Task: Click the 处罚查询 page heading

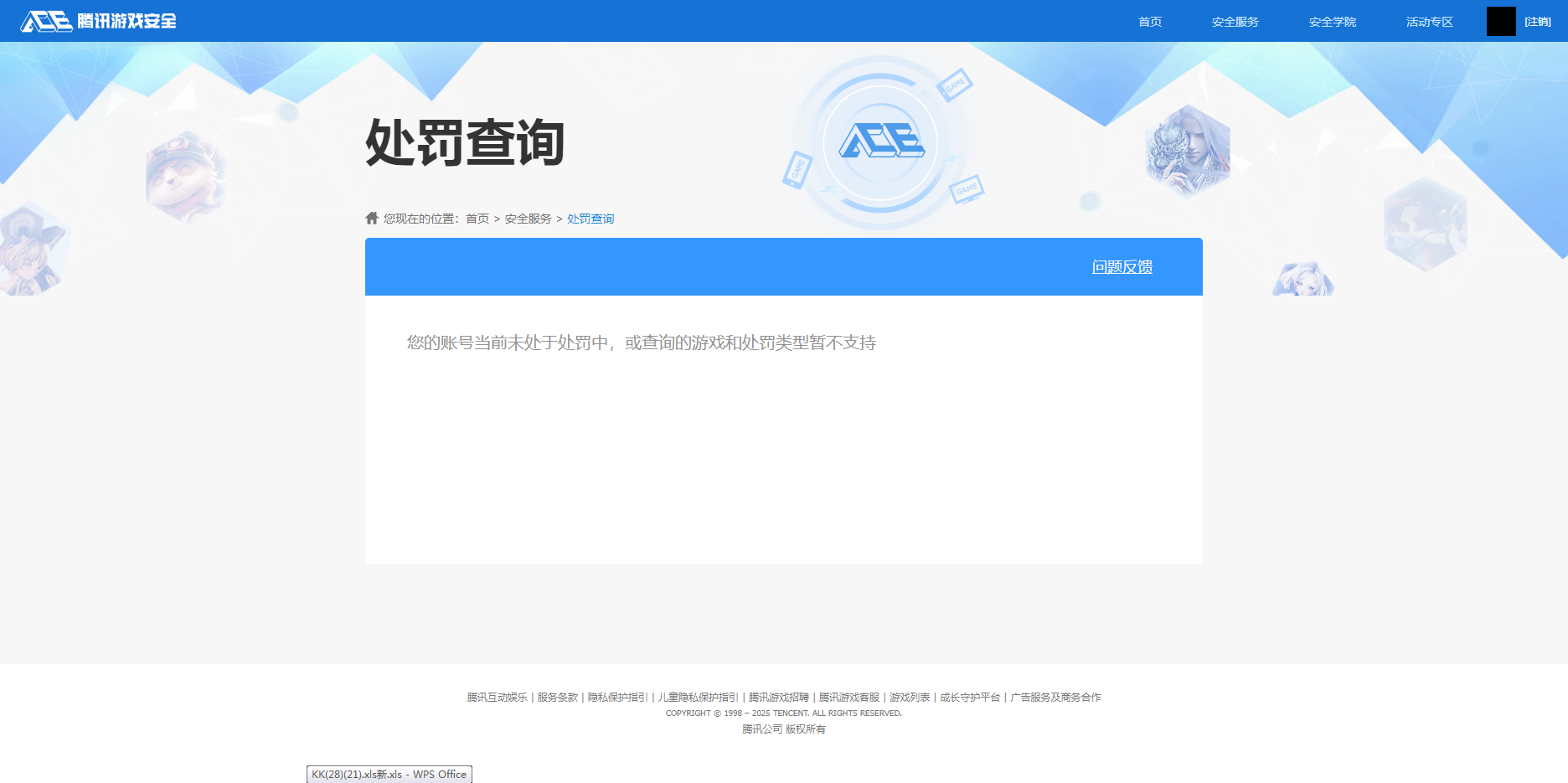Action: point(465,142)
